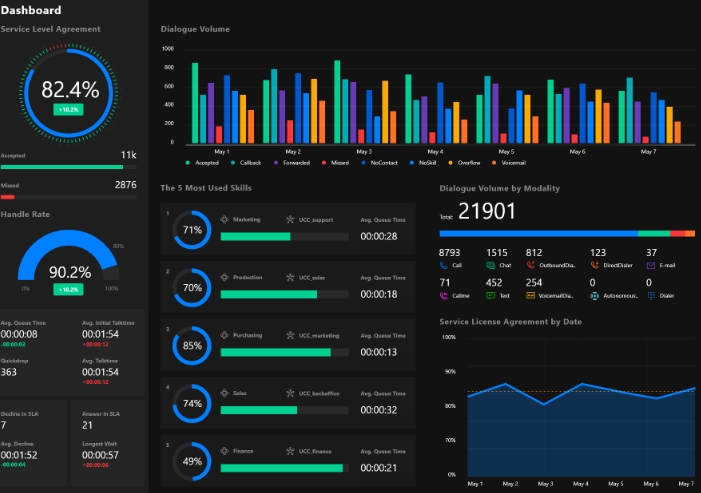Click the UCC_backoffice skill label
The height and width of the screenshot is (493, 701).
[319, 393]
